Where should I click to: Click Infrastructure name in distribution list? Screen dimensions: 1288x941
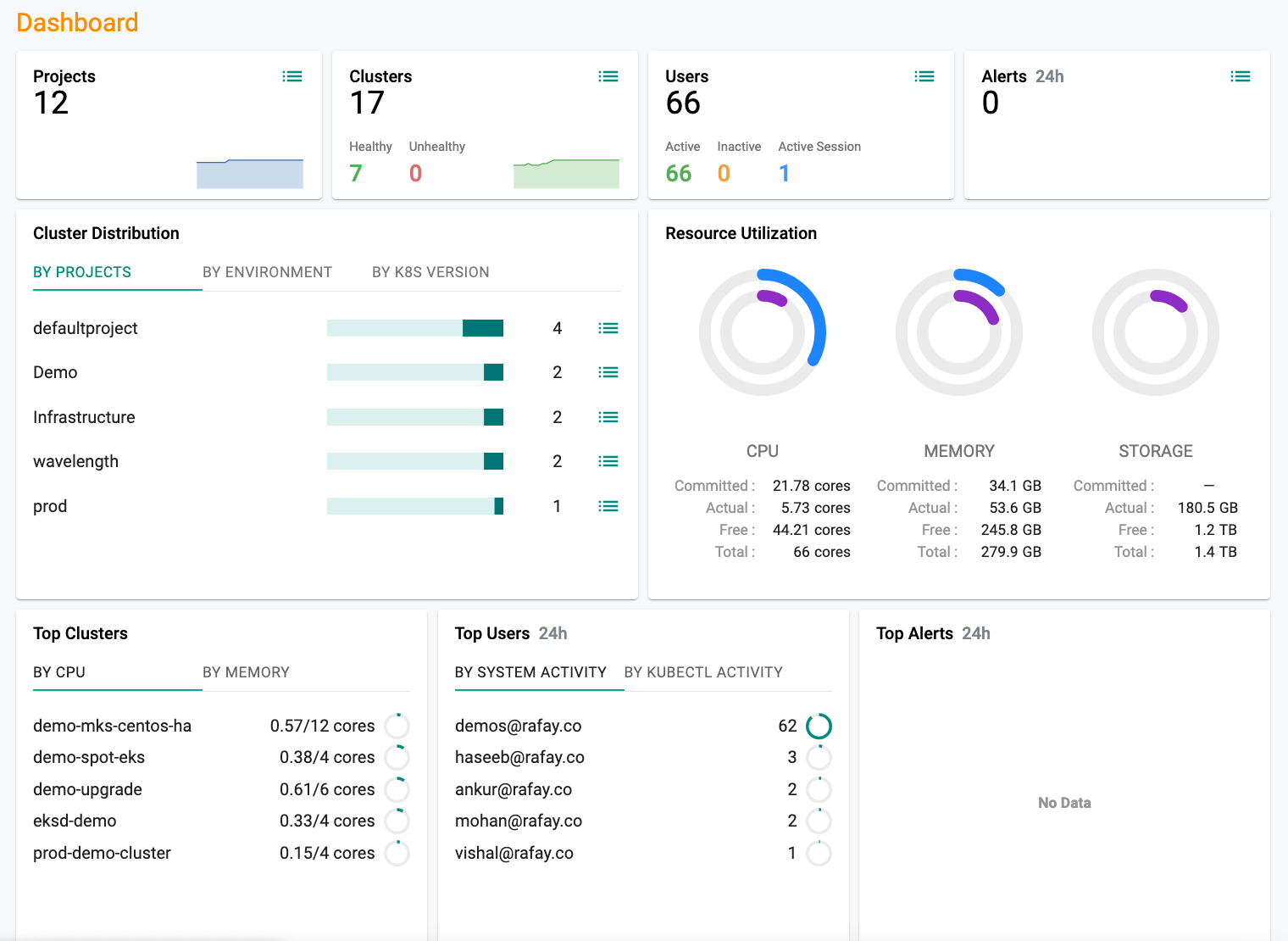(84, 417)
